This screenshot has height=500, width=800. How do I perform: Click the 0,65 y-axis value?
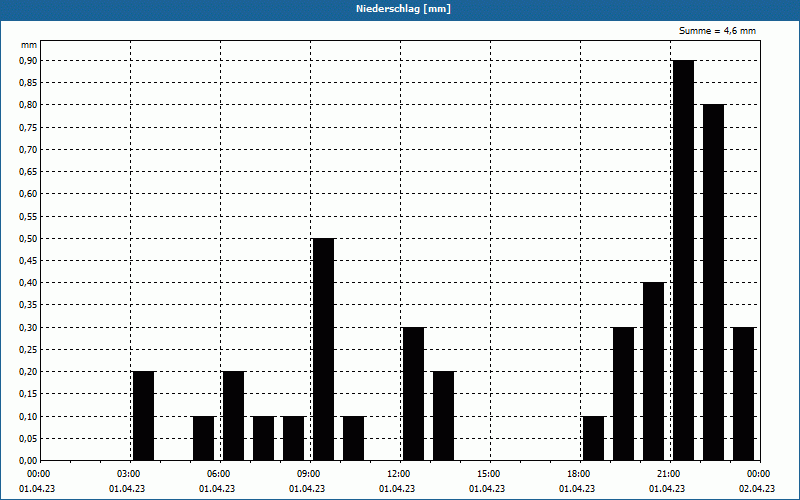point(28,171)
